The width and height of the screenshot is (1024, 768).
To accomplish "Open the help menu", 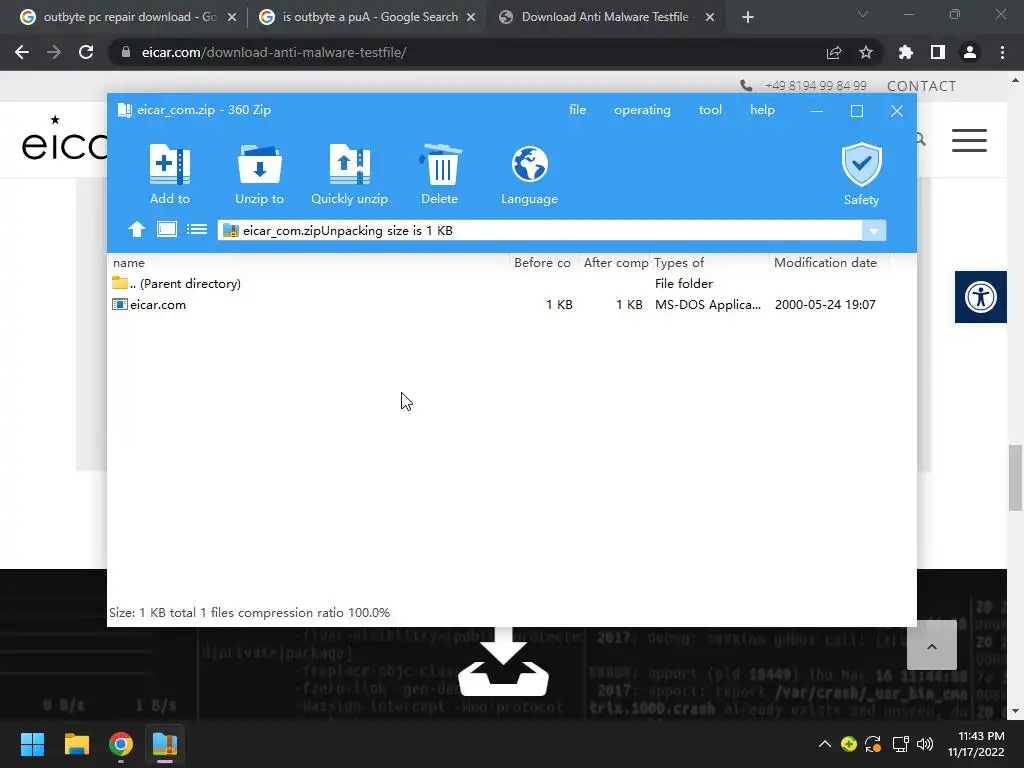I will click(x=762, y=110).
